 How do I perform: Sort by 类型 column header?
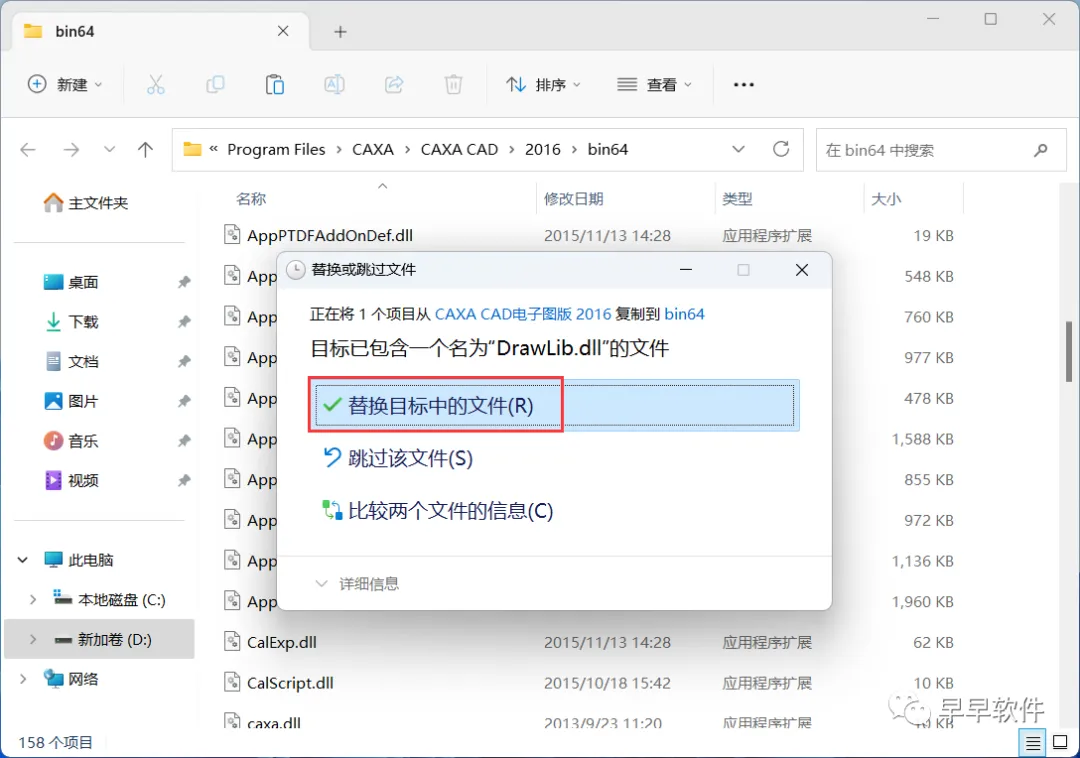pos(737,199)
